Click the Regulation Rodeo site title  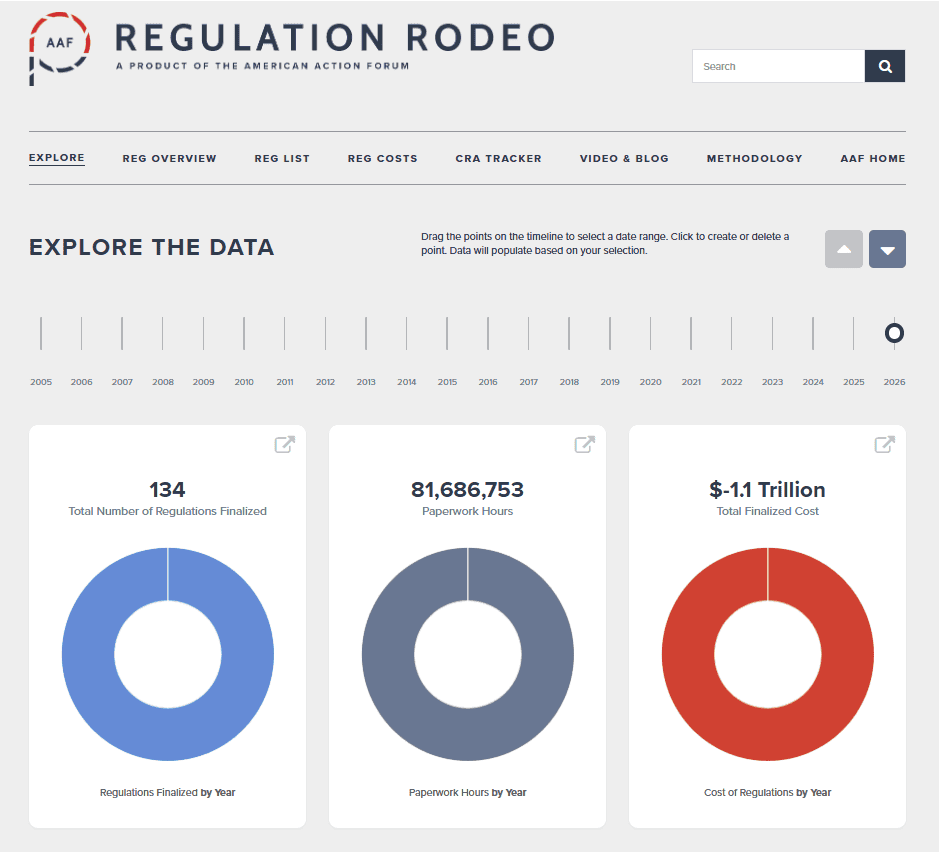[x=335, y=38]
